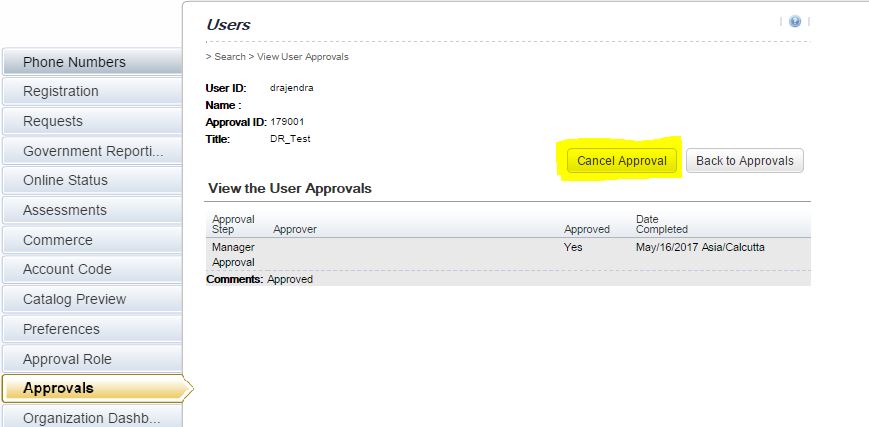Select the Commerce tab
This screenshot has width=869, height=427.
click(92, 240)
